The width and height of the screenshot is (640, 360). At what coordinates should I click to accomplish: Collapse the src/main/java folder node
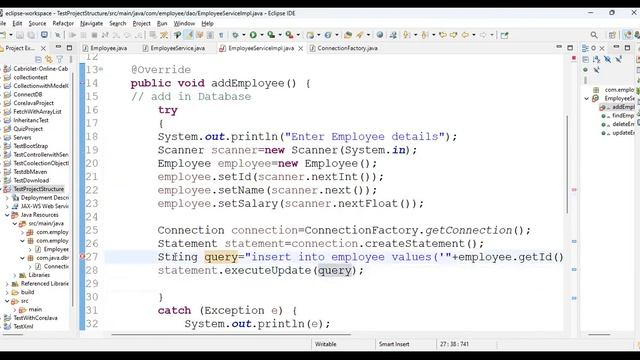(15, 223)
